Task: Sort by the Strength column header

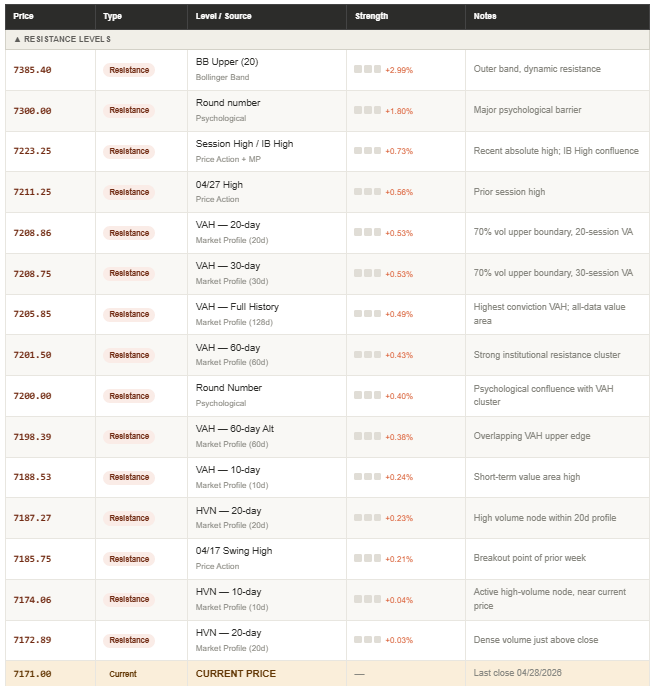Action: pos(371,16)
